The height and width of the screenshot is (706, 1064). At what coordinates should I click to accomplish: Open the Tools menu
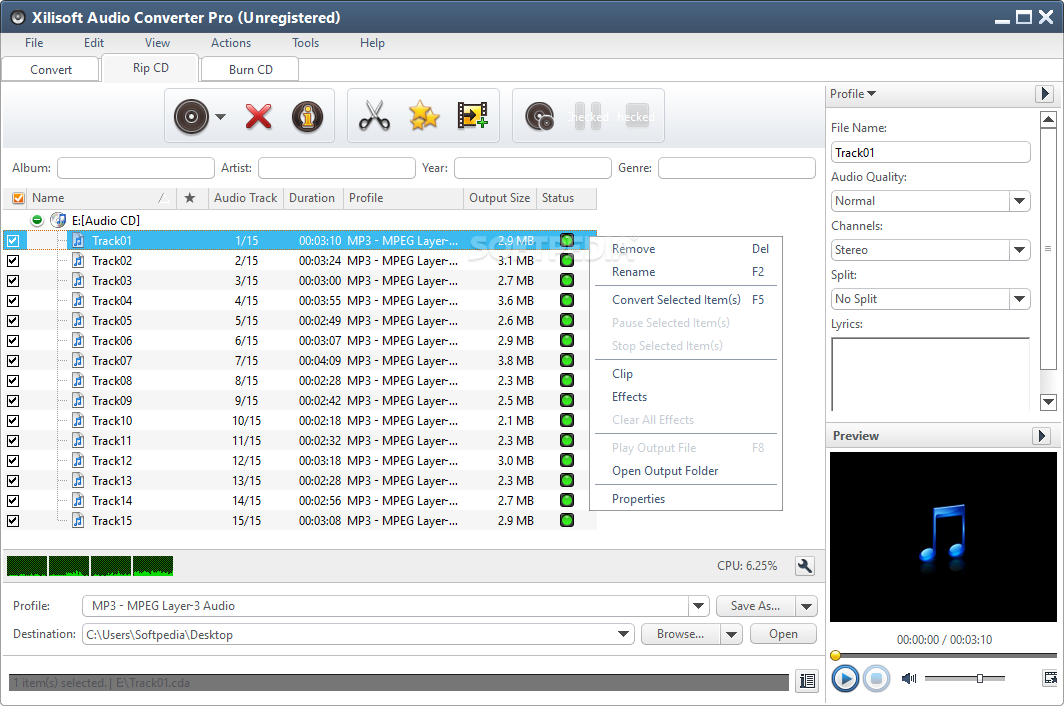[305, 43]
